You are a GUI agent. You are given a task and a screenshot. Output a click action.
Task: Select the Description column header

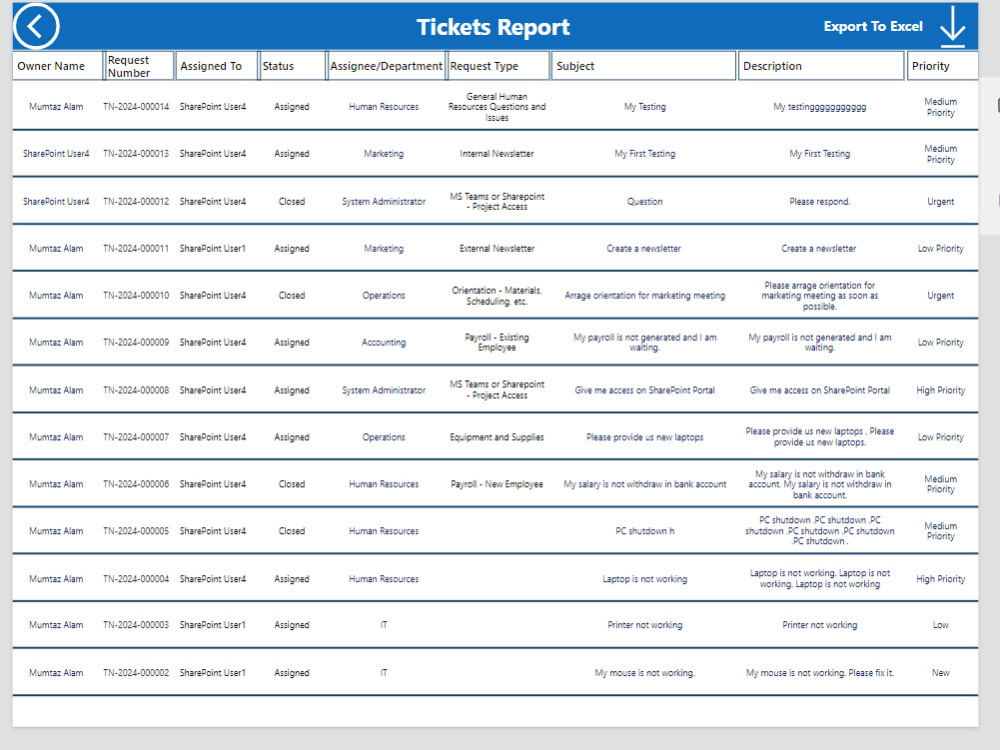pyautogui.click(x=821, y=66)
